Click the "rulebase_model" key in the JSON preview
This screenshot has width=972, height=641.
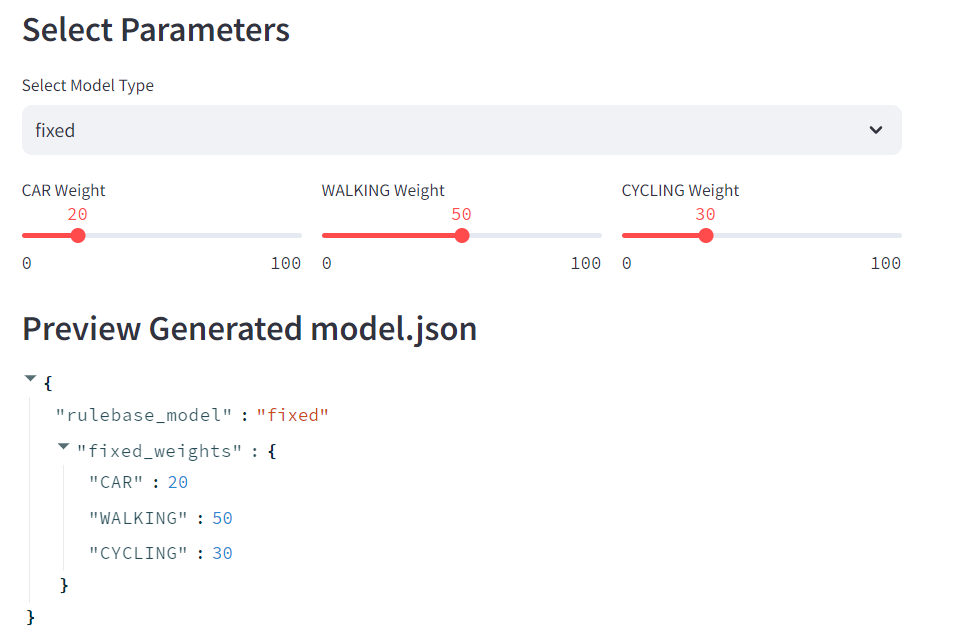tap(145, 415)
